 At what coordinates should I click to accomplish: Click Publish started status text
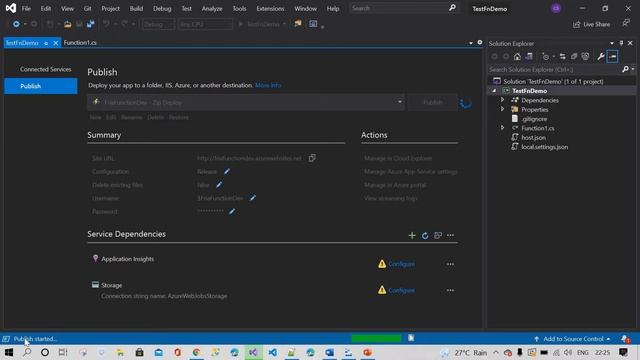(x=35, y=339)
